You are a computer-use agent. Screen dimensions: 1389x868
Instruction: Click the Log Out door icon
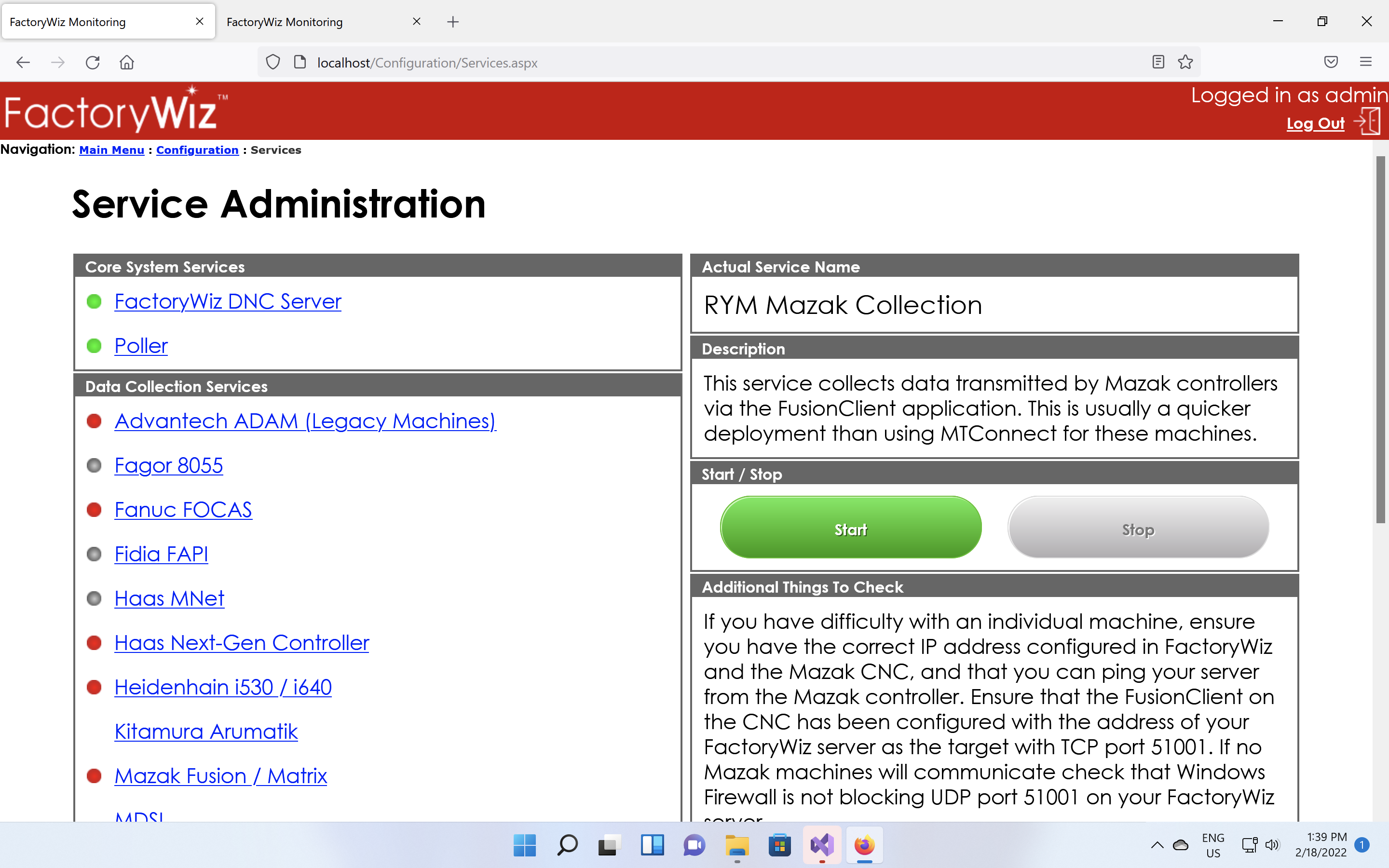click(x=1368, y=122)
